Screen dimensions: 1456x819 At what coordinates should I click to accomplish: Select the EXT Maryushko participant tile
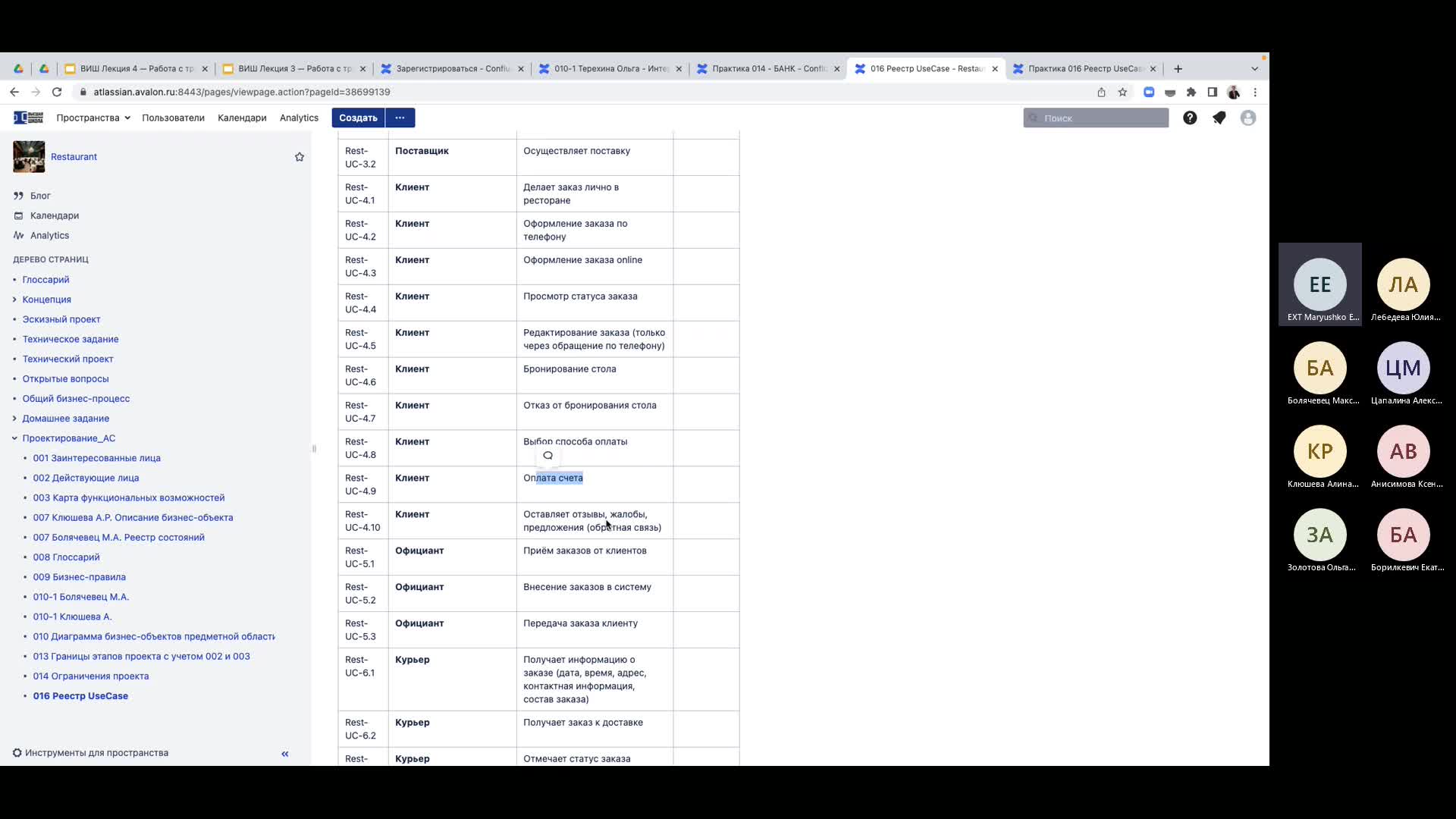click(x=1320, y=284)
